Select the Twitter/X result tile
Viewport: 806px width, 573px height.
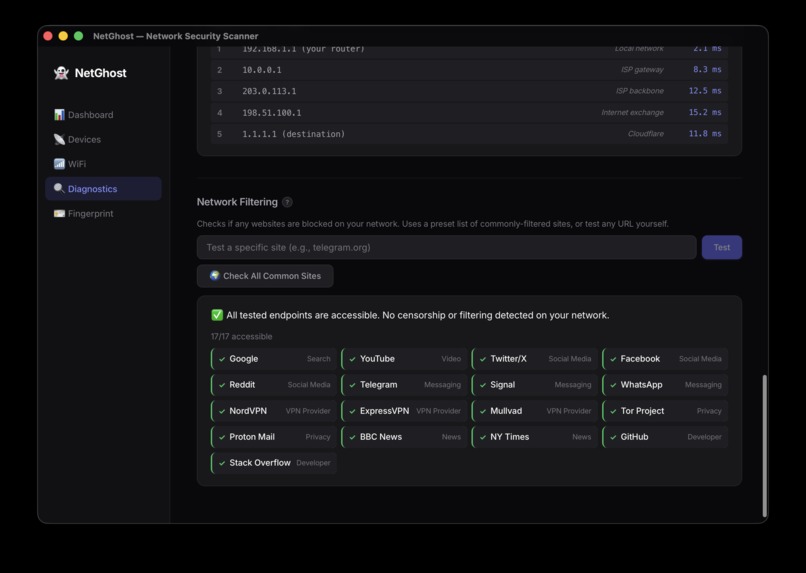click(535, 359)
